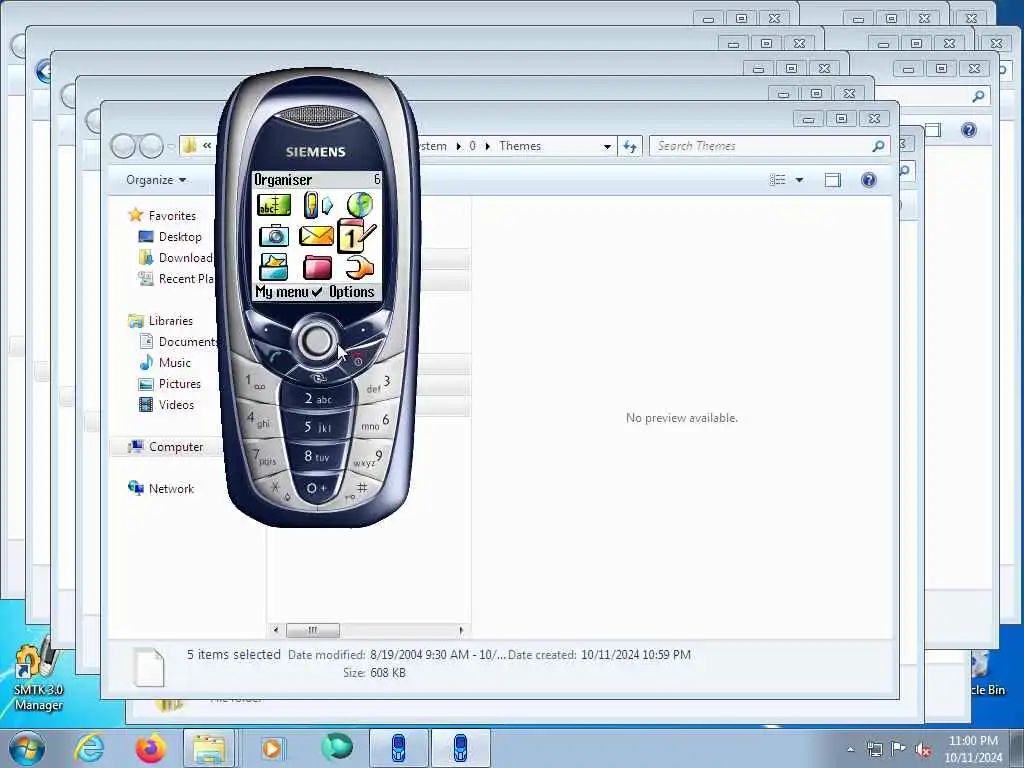Click the 0 folder breadcrumb segment
Screen dimensions: 1024x768
coord(472,146)
